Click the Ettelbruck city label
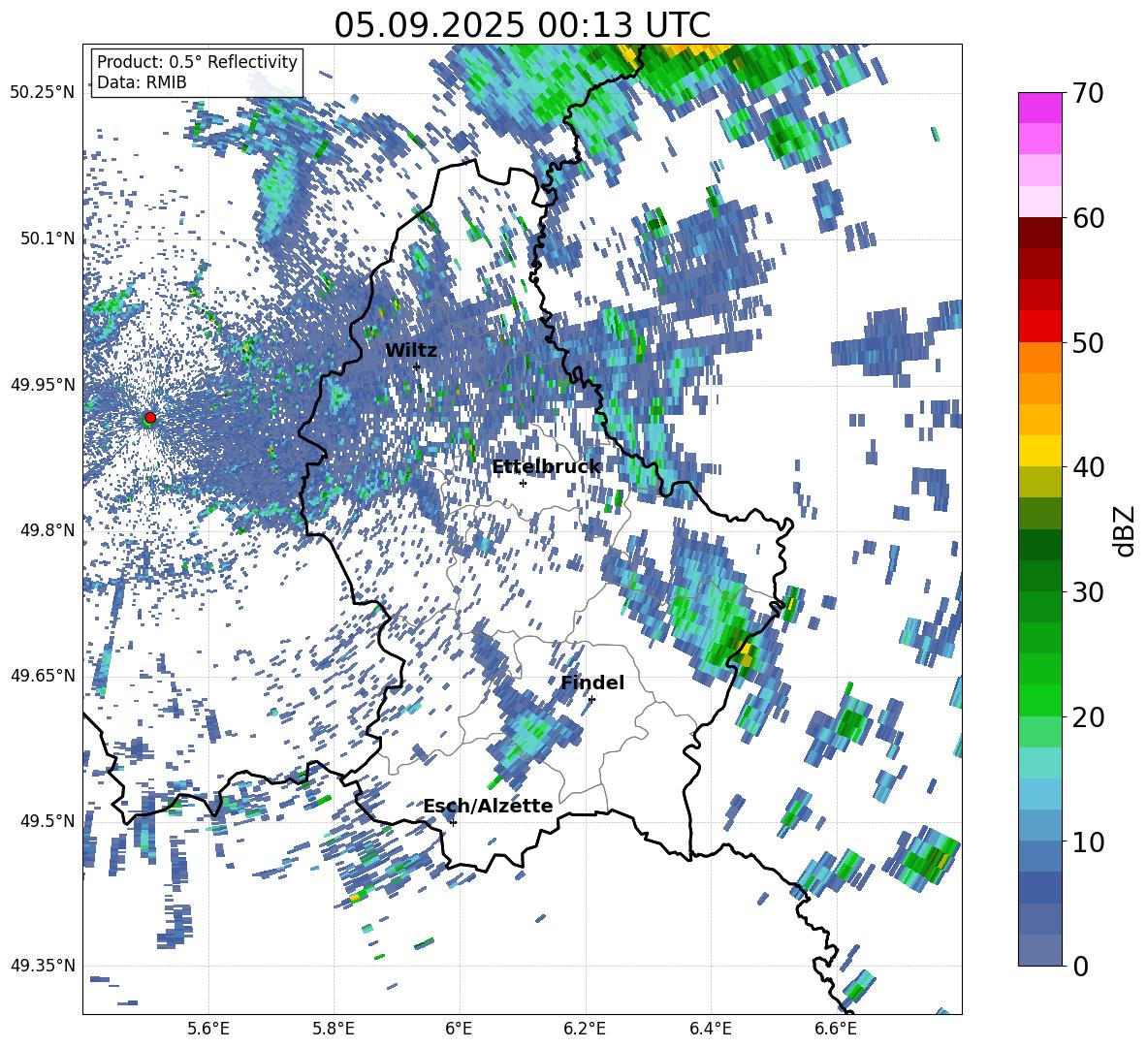Image resolution: width=1148 pixels, height=1048 pixels. [x=546, y=467]
